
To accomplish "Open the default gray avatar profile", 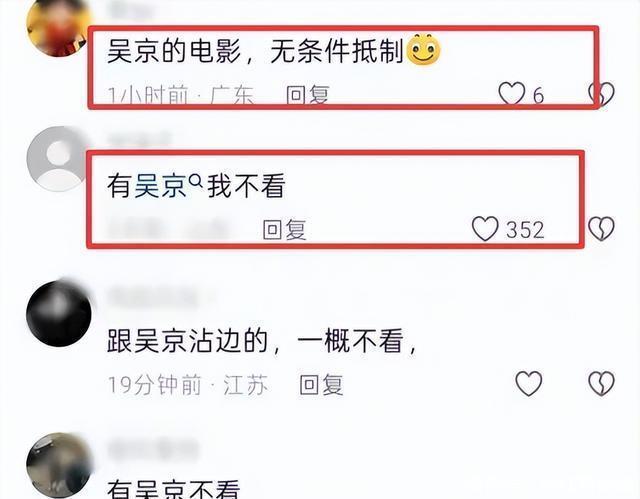I will tap(58, 159).
